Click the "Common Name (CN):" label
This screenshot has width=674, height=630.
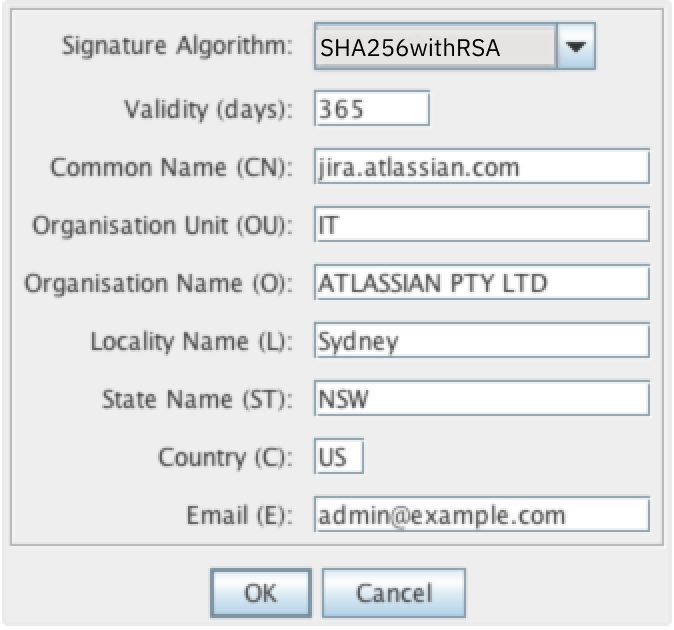point(171,167)
